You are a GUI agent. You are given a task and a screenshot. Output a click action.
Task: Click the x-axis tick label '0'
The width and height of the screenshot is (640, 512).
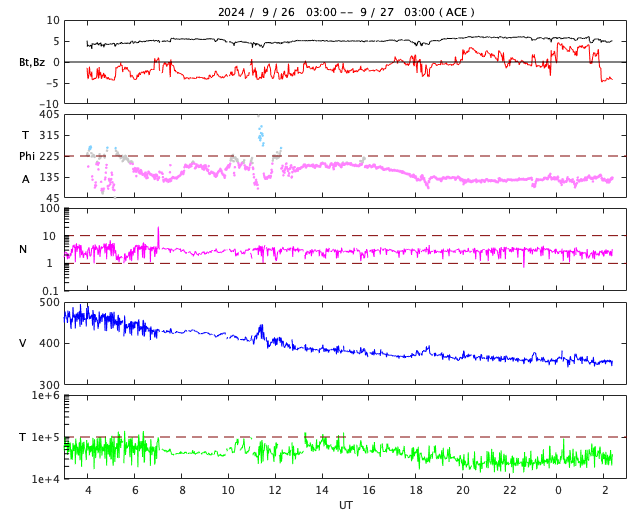click(x=558, y=490)
